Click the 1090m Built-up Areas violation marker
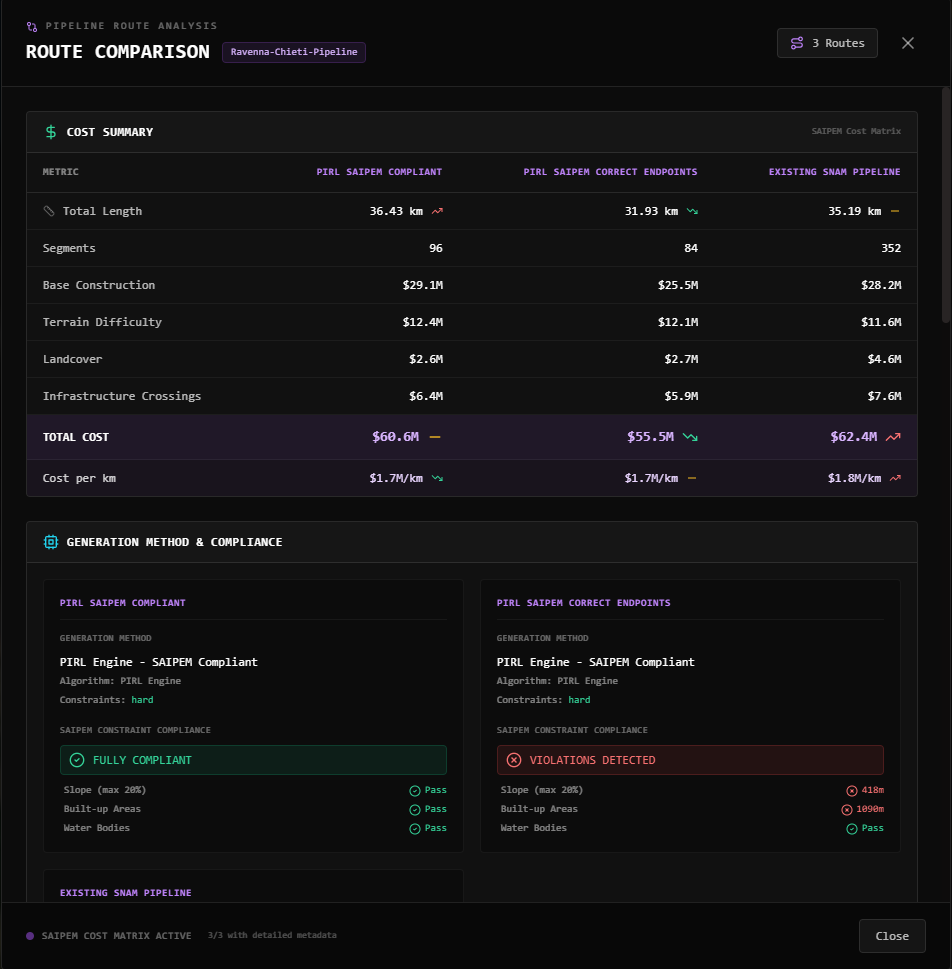Viewport: 952px width, 969px height. coord(864,809)
